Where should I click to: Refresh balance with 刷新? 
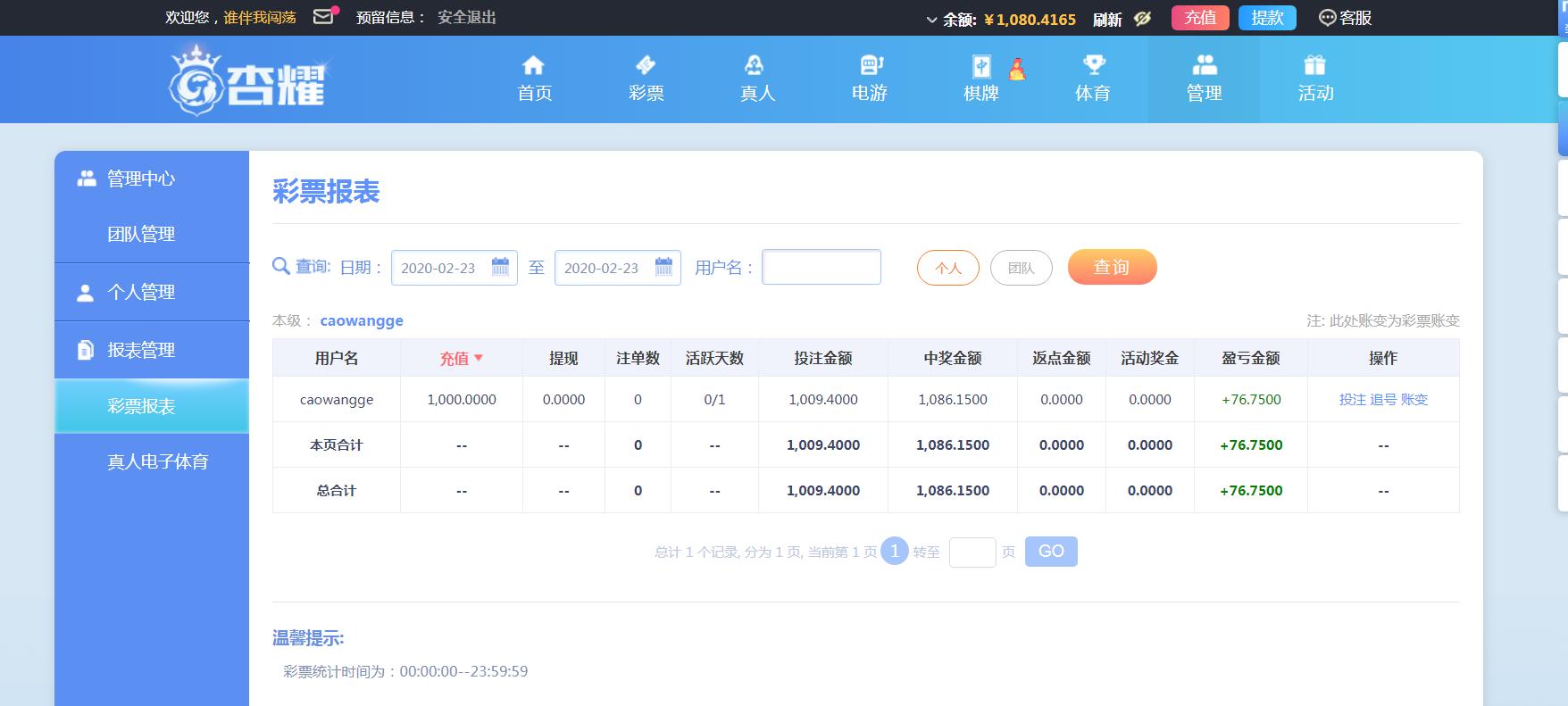pos(1107,19)
